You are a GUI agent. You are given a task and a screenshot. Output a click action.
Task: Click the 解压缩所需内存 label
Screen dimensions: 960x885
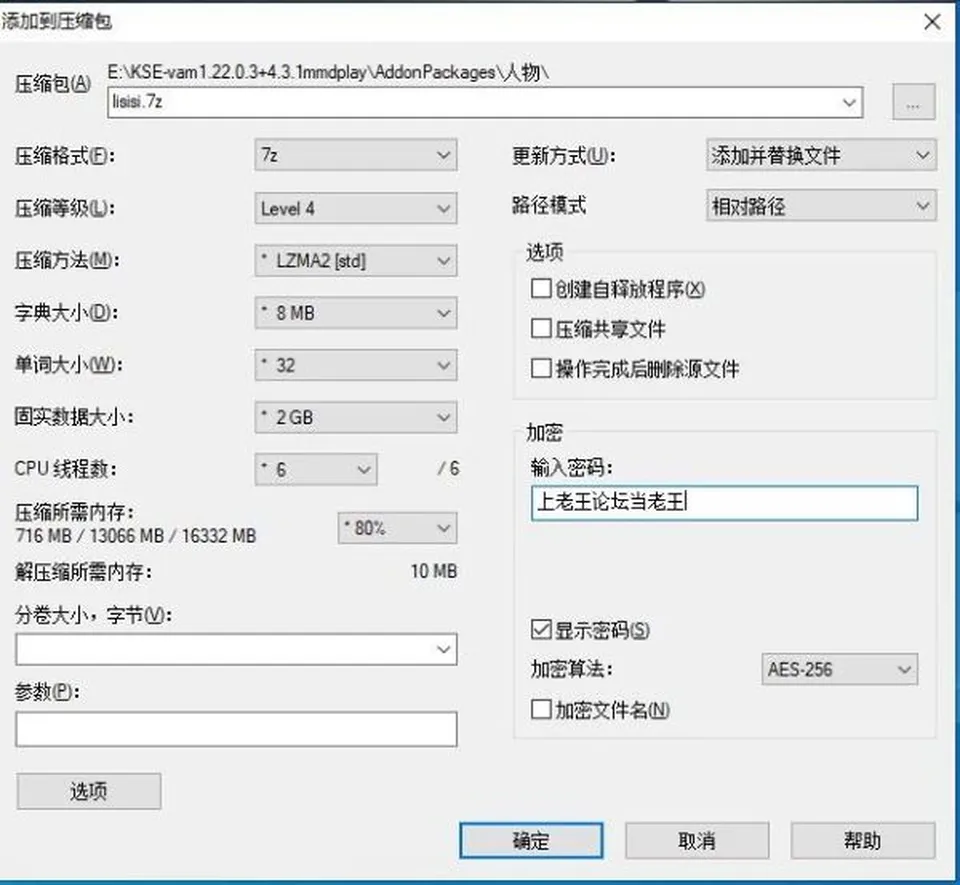83,572
